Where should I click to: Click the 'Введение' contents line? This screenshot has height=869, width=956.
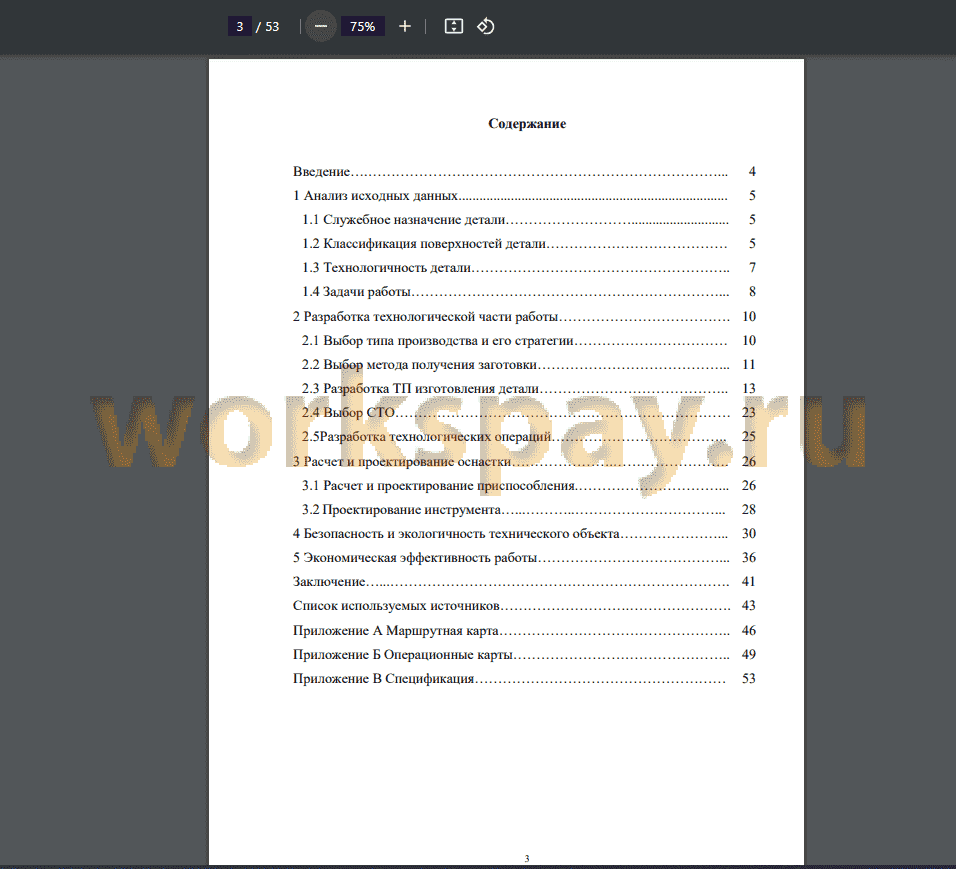click(x=524, y=172)
